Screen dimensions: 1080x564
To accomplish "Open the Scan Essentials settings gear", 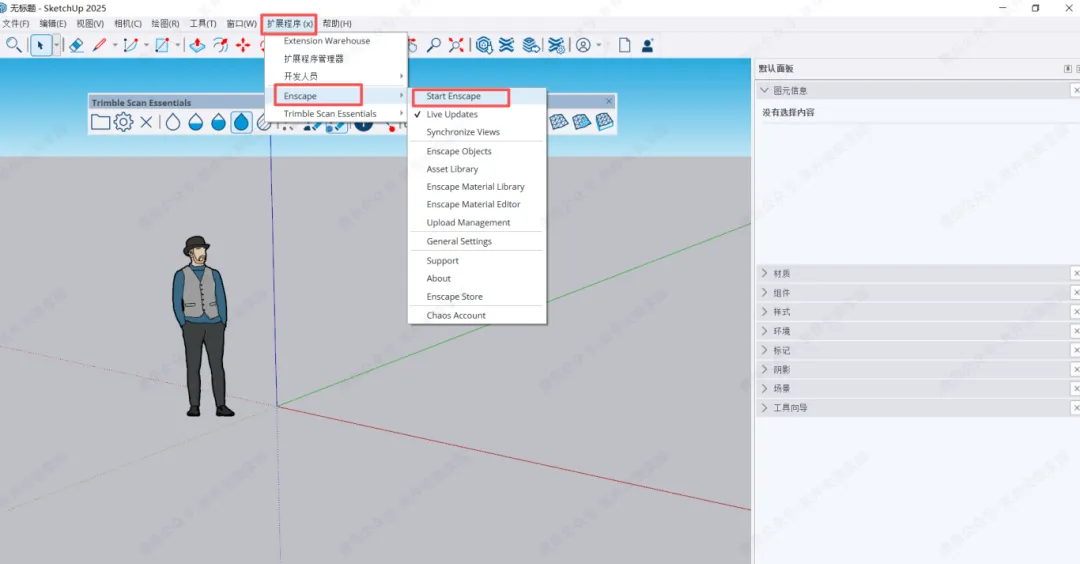I will point(124,123).
